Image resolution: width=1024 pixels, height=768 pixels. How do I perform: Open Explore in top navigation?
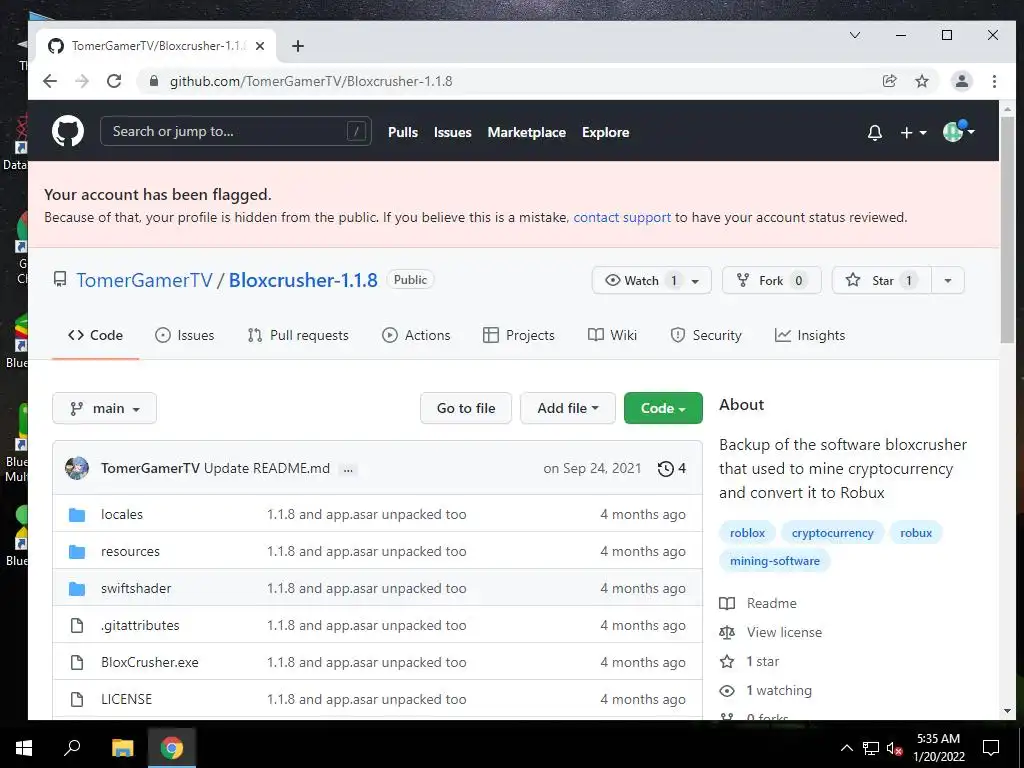click(605, 132)
